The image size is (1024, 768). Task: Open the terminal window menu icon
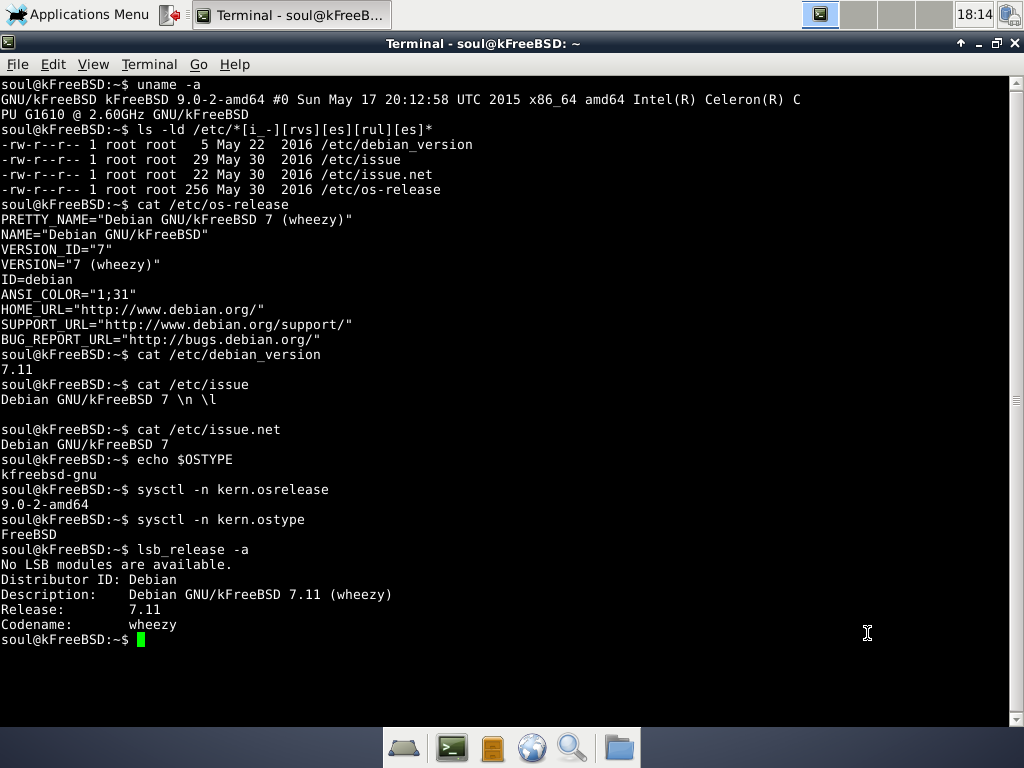(8, 43)
